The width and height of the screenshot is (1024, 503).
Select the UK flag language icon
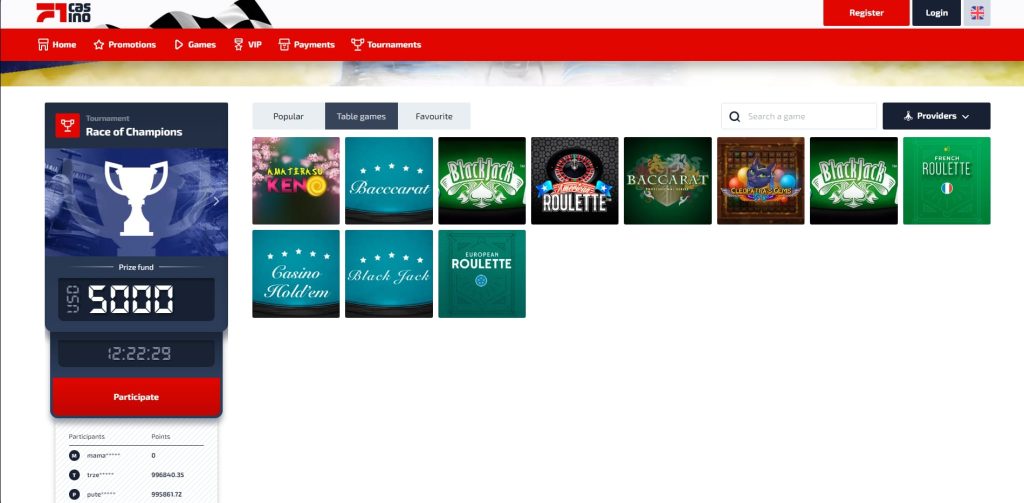click(977, 13)
